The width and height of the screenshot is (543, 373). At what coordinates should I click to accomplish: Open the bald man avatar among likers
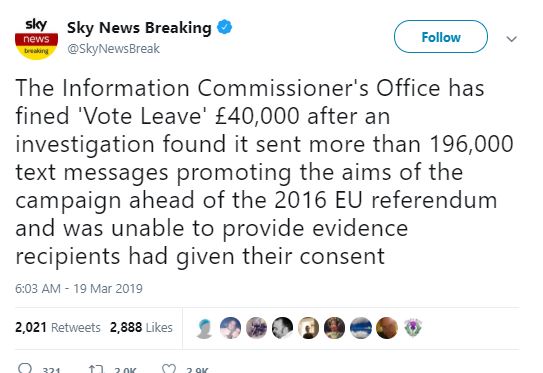tap(386, 328)
